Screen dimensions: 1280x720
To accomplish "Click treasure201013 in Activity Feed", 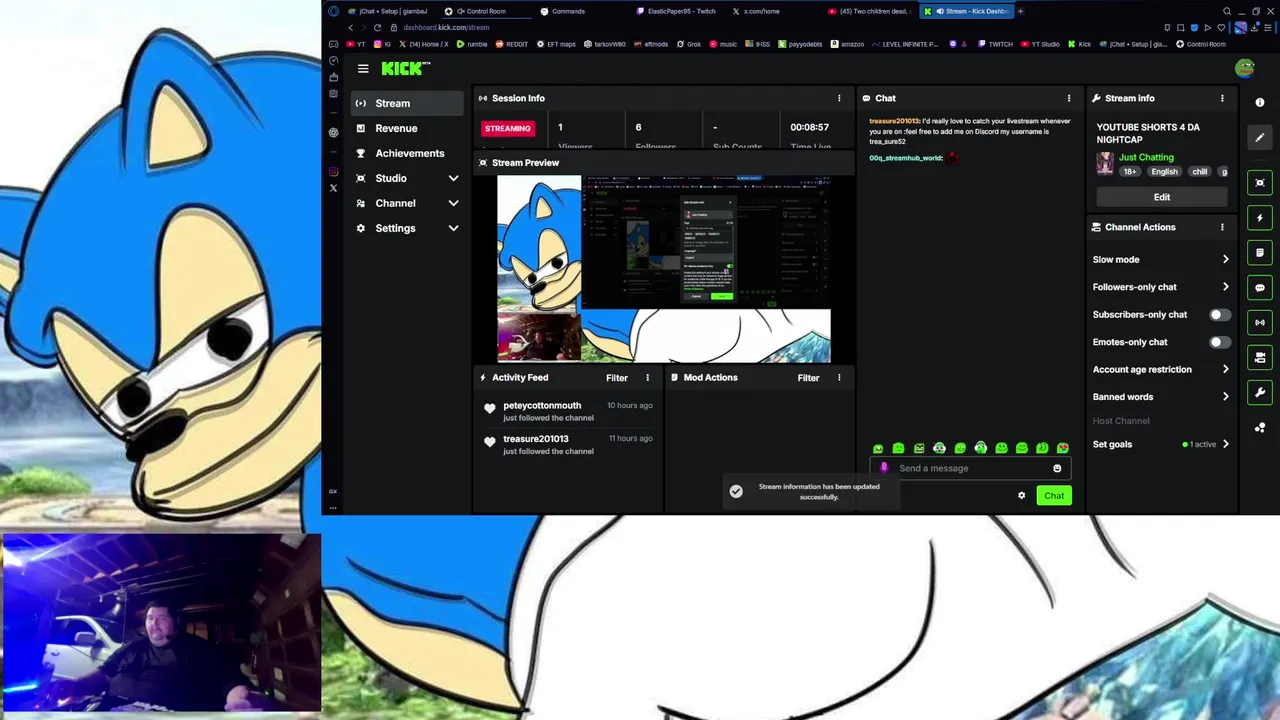I will pyautogui.click(x=536, y=439).
